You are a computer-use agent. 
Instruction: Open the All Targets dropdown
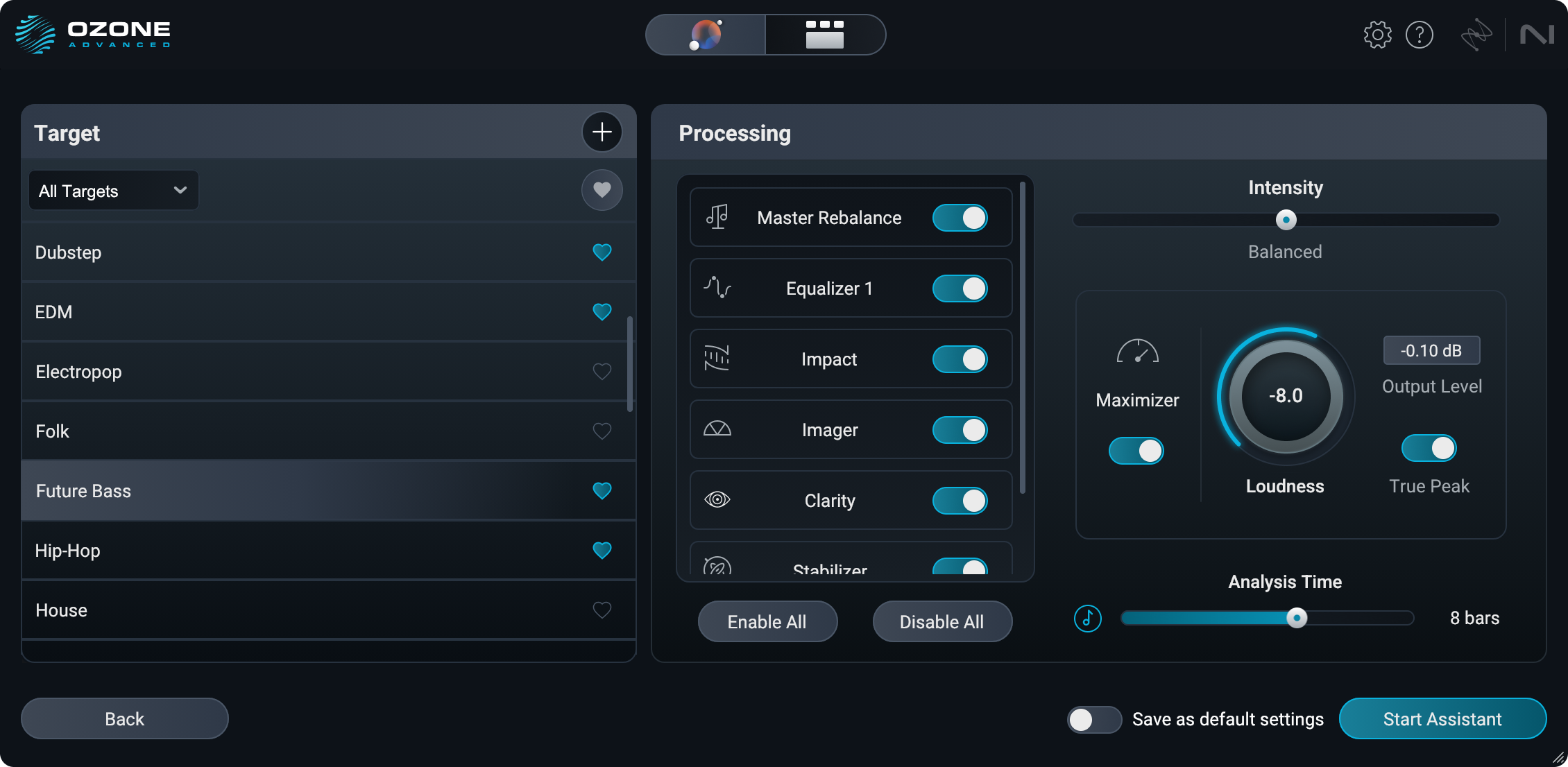[x=113, y=191]
